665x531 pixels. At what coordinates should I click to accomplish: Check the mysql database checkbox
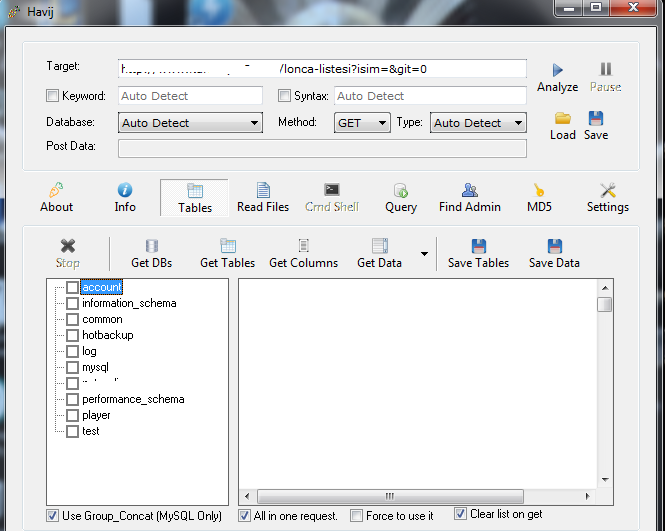pos(73,367)
